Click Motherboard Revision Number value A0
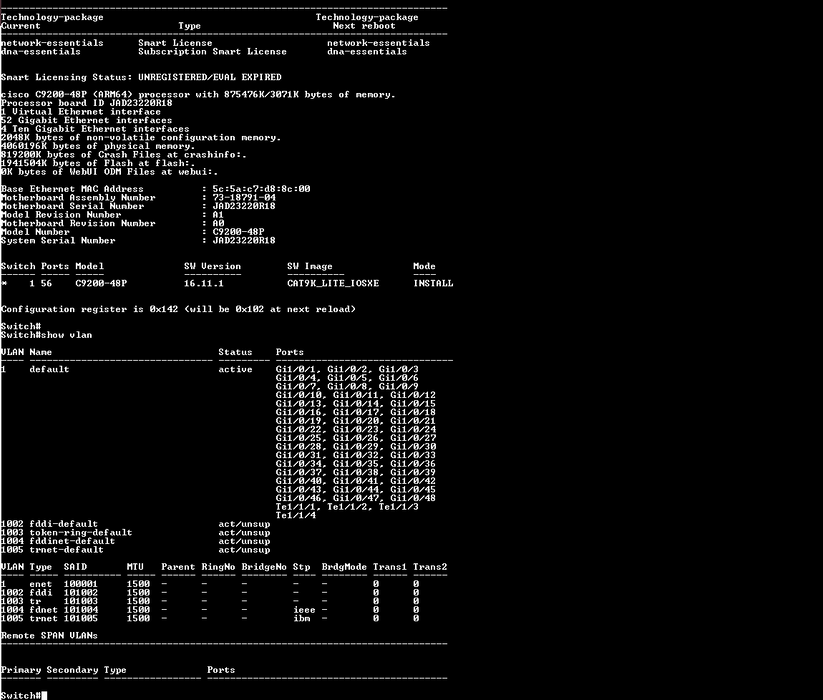 pos(218,223)
